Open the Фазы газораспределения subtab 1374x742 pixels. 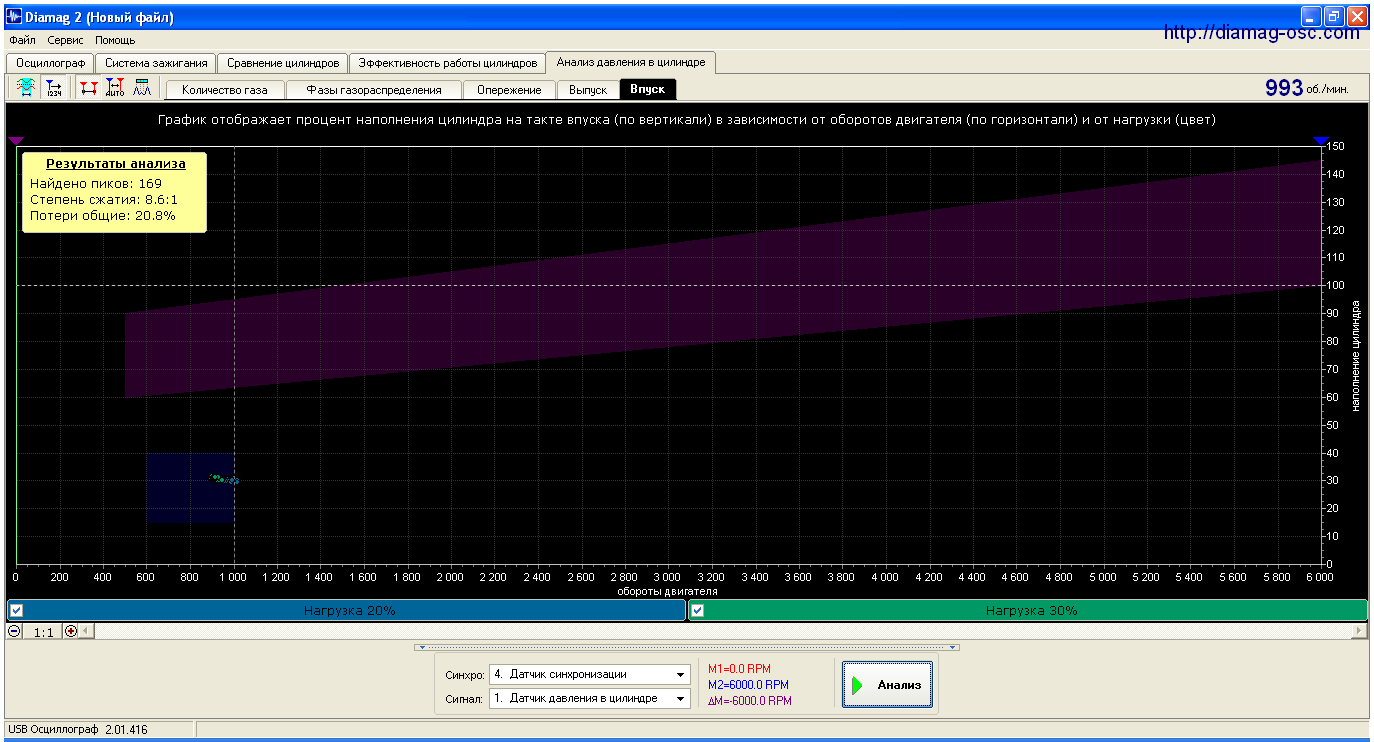[x=374, y=90]
